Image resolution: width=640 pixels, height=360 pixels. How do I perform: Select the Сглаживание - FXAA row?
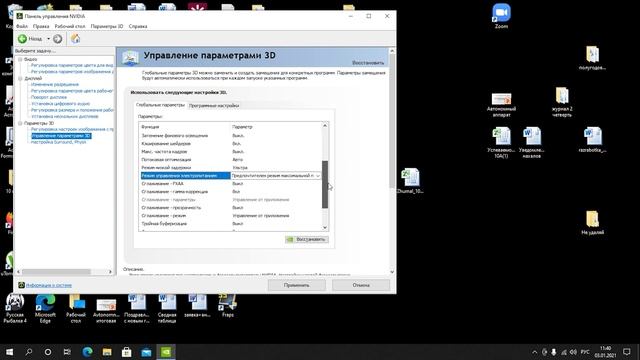click(x=230, y=184)
